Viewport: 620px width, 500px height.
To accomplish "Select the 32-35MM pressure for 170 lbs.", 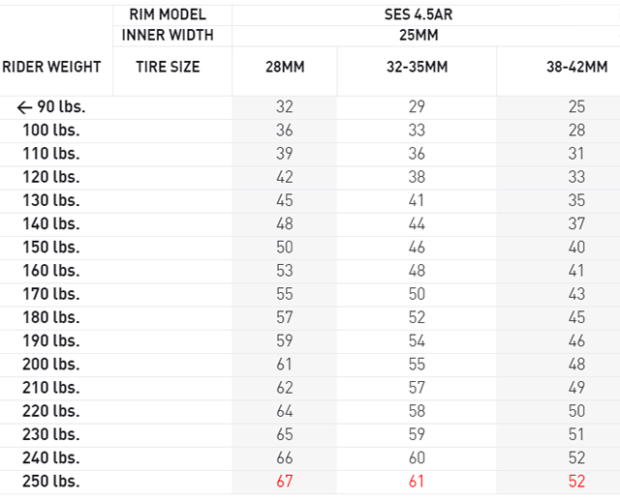I will (x=417, y=294).
